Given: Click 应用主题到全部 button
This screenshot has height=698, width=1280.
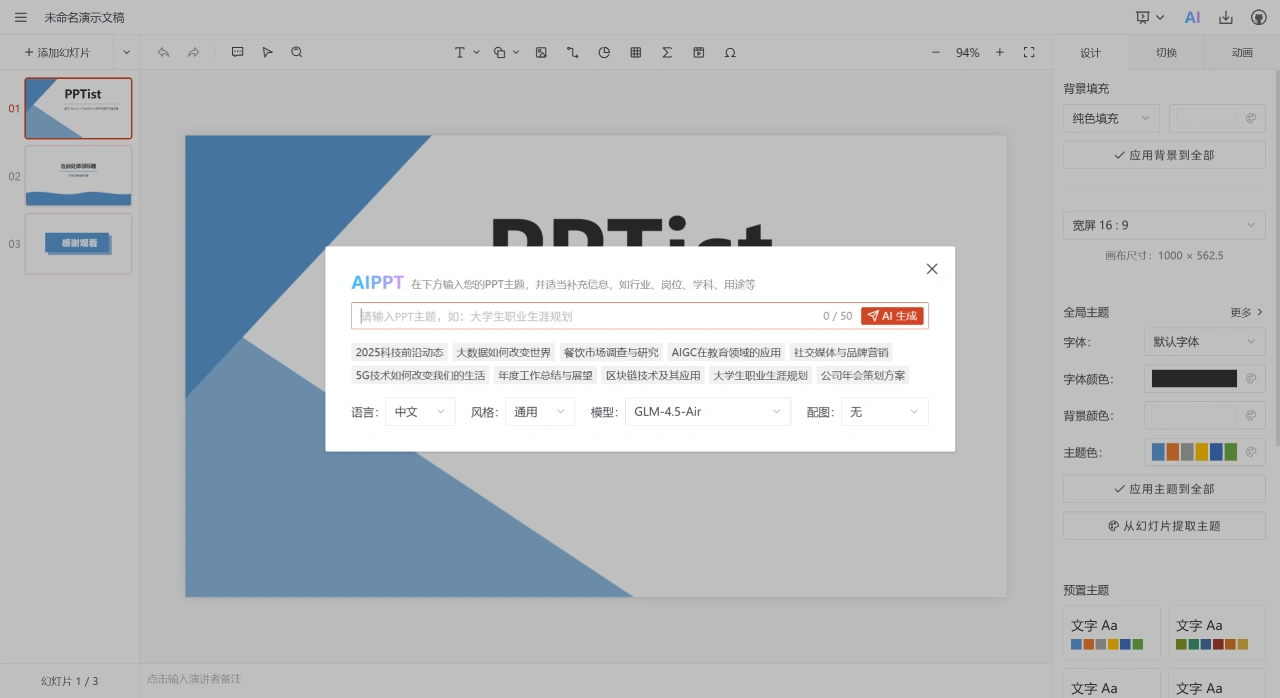Looking at the screenshot, I should tap(1164, 489).
